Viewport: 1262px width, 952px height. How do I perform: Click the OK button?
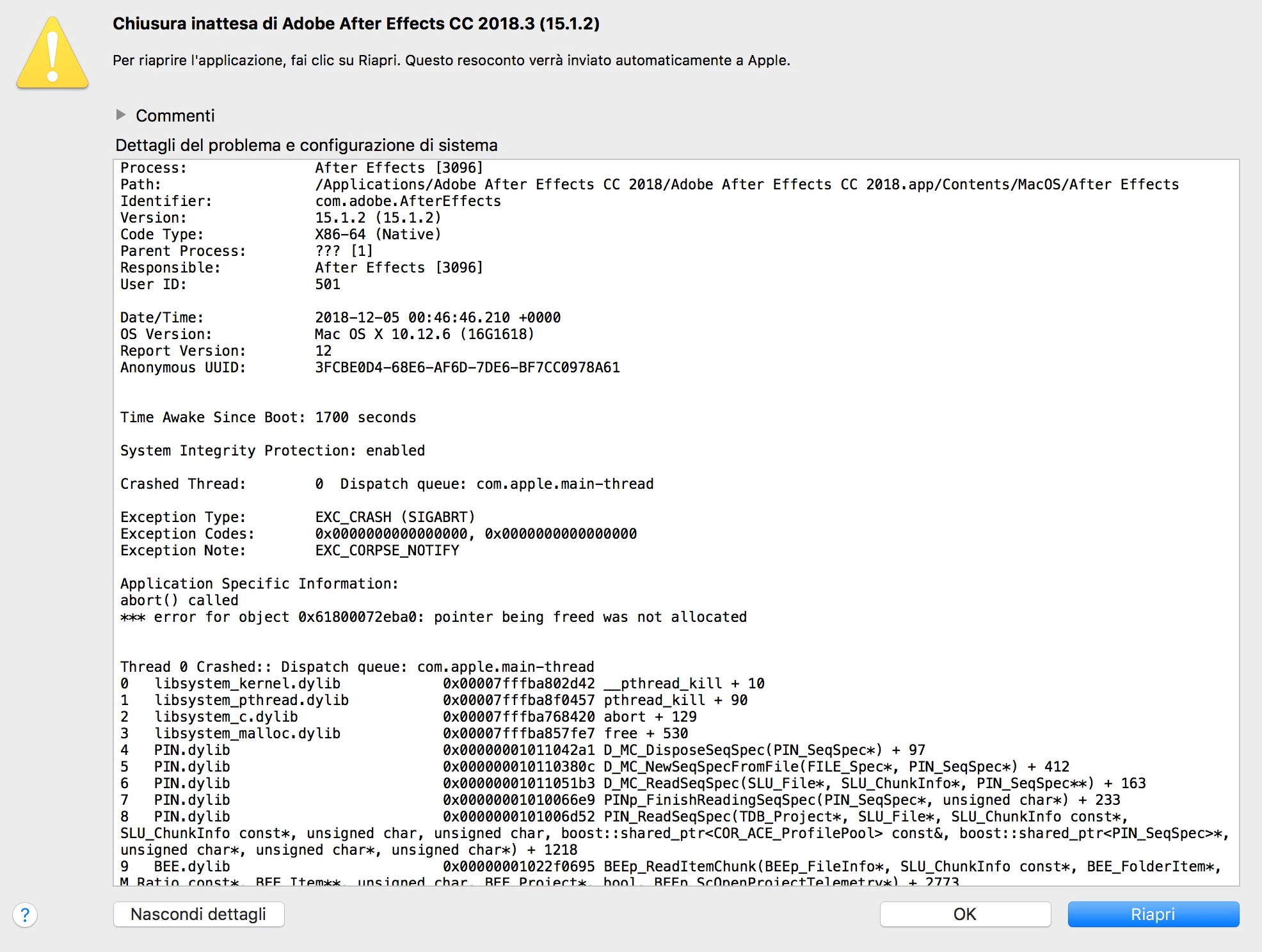964,914
